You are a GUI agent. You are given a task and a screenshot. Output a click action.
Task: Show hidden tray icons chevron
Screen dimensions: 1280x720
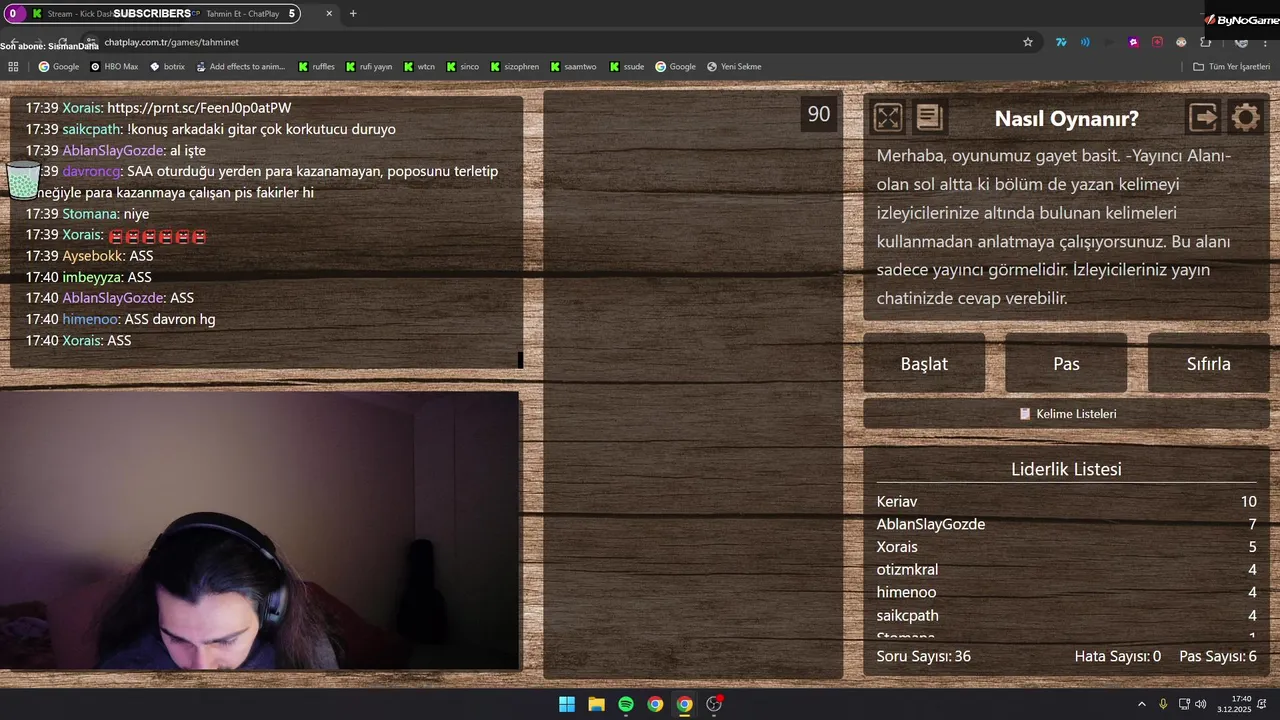(x=1142, y=704)
